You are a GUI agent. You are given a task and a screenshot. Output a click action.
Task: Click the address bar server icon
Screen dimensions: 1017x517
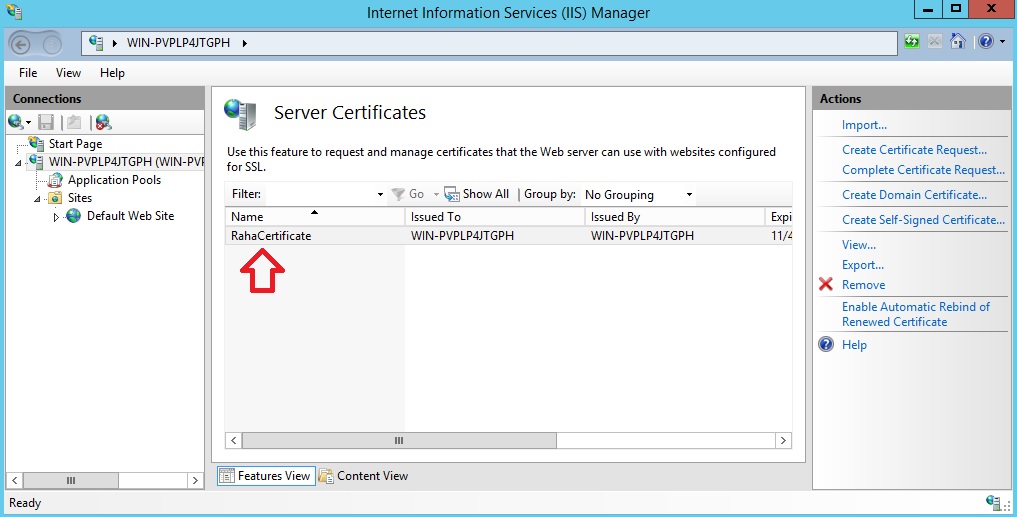tap(97, 43)
